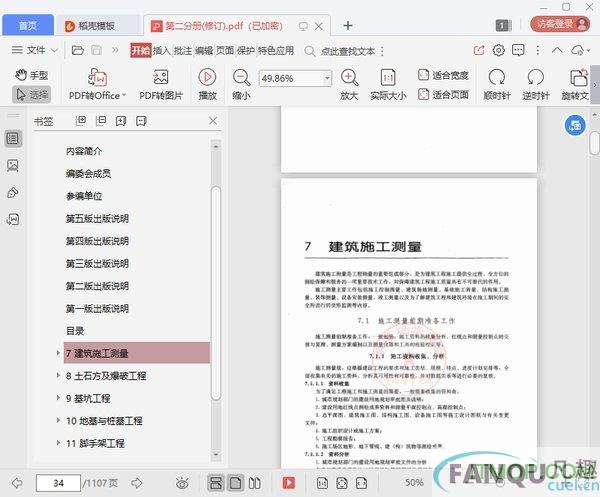The image size is (600, 497).
Task: Switch to the Start ribbon tab
Action: (141, 50)
